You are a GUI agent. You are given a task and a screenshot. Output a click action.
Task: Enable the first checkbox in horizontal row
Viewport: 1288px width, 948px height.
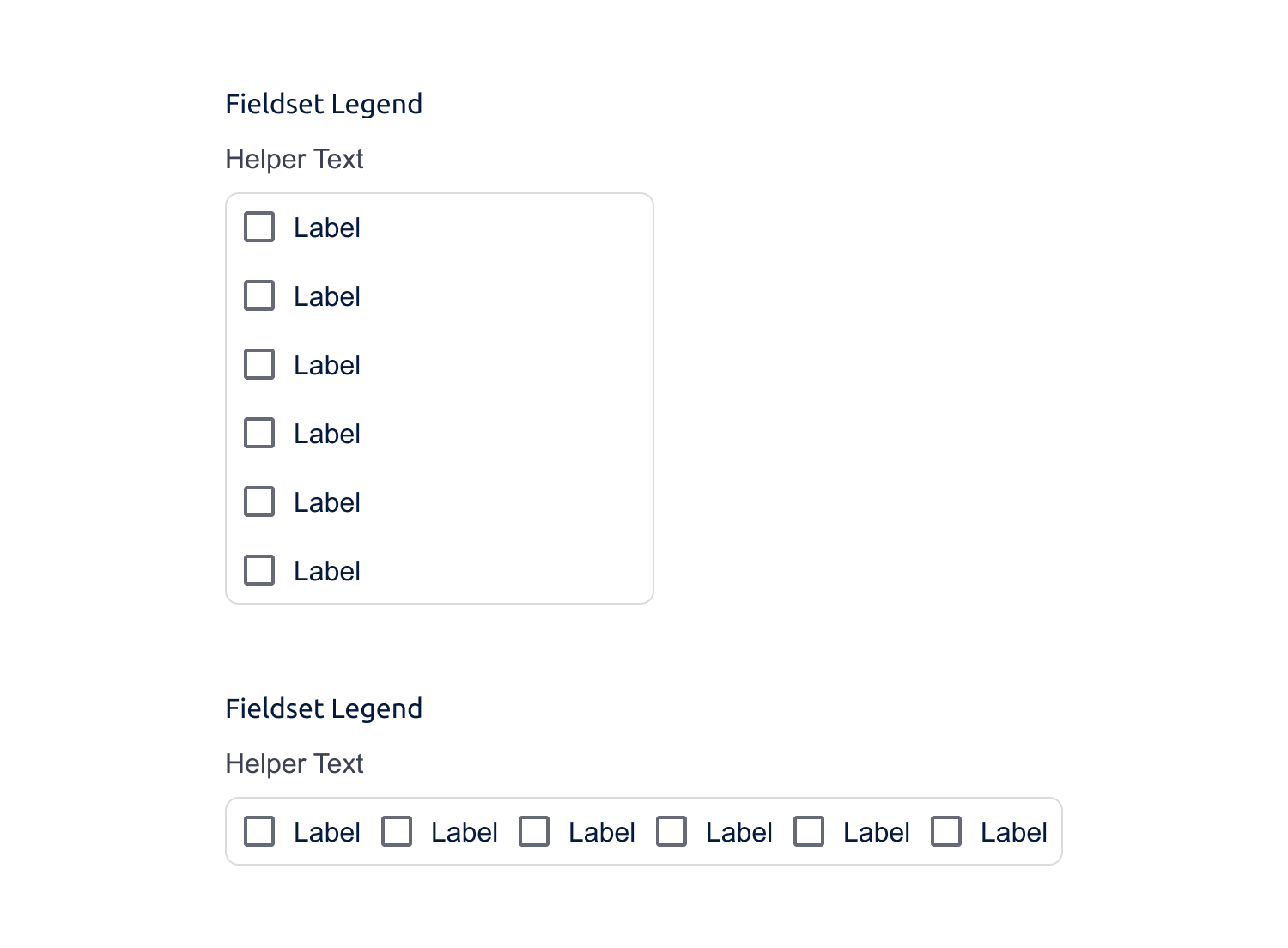(258, 831)
